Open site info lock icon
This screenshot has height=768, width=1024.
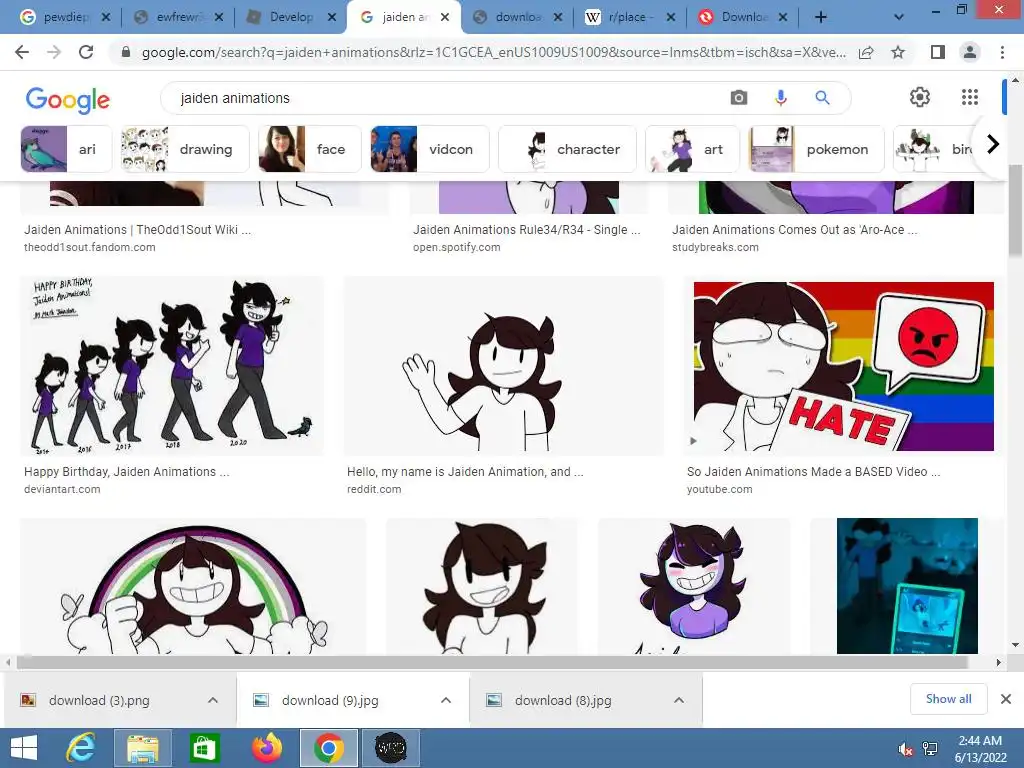(126, 52)
